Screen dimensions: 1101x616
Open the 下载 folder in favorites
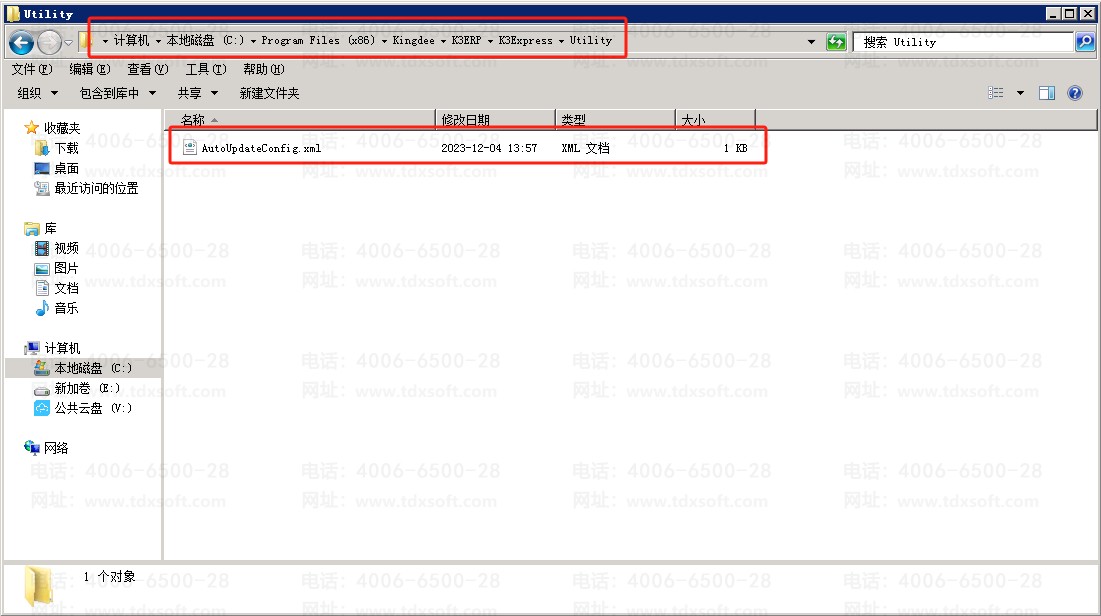[66, 148]
